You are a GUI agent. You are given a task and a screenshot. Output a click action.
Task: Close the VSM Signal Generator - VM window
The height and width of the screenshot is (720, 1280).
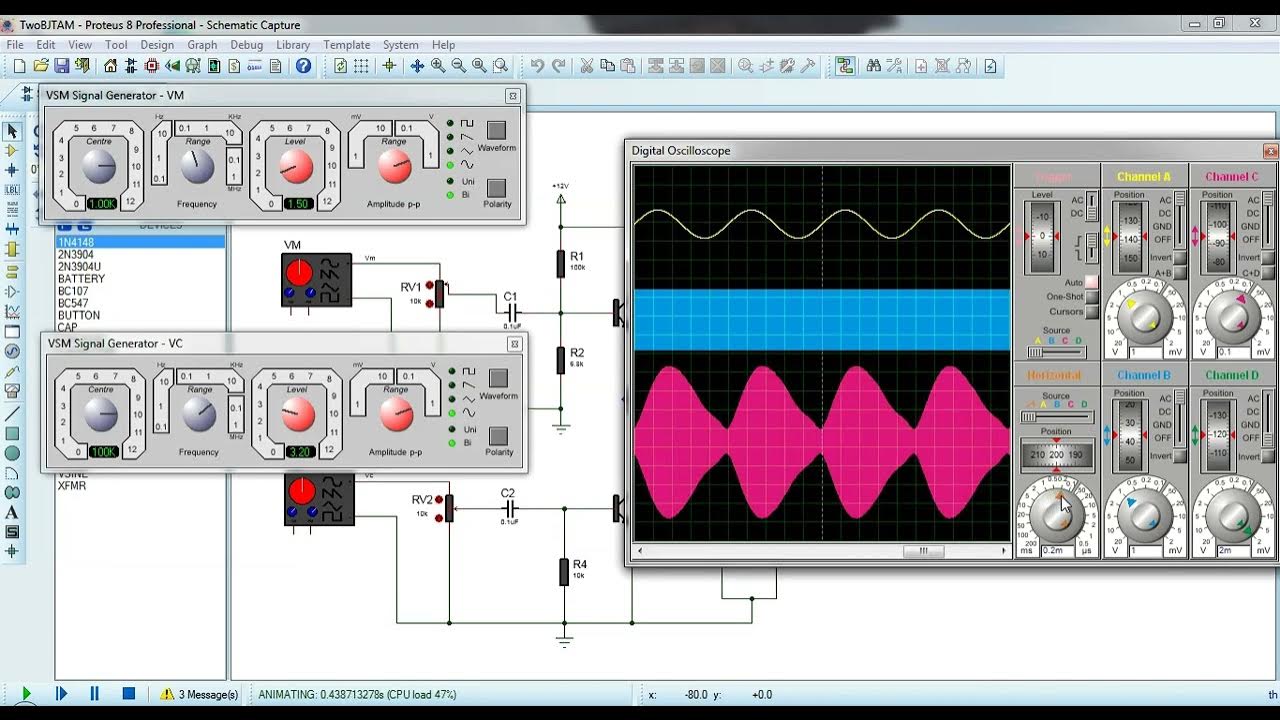[x=512, y=95]
